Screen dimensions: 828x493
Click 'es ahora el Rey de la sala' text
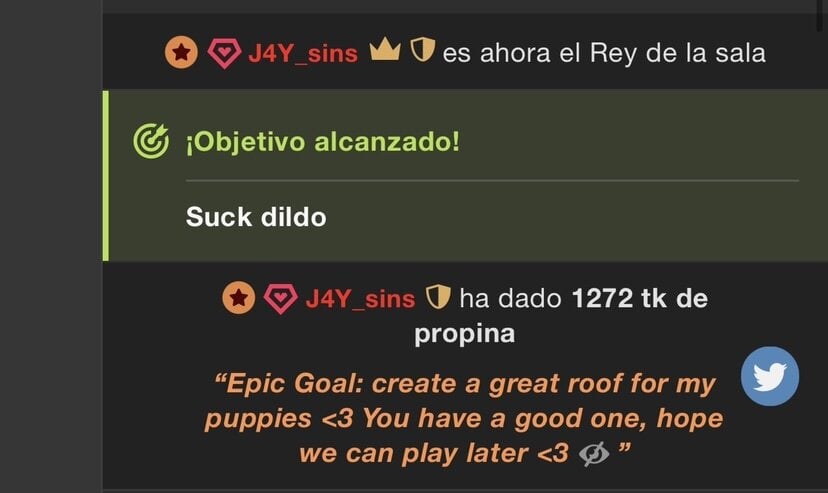(604, 53)
